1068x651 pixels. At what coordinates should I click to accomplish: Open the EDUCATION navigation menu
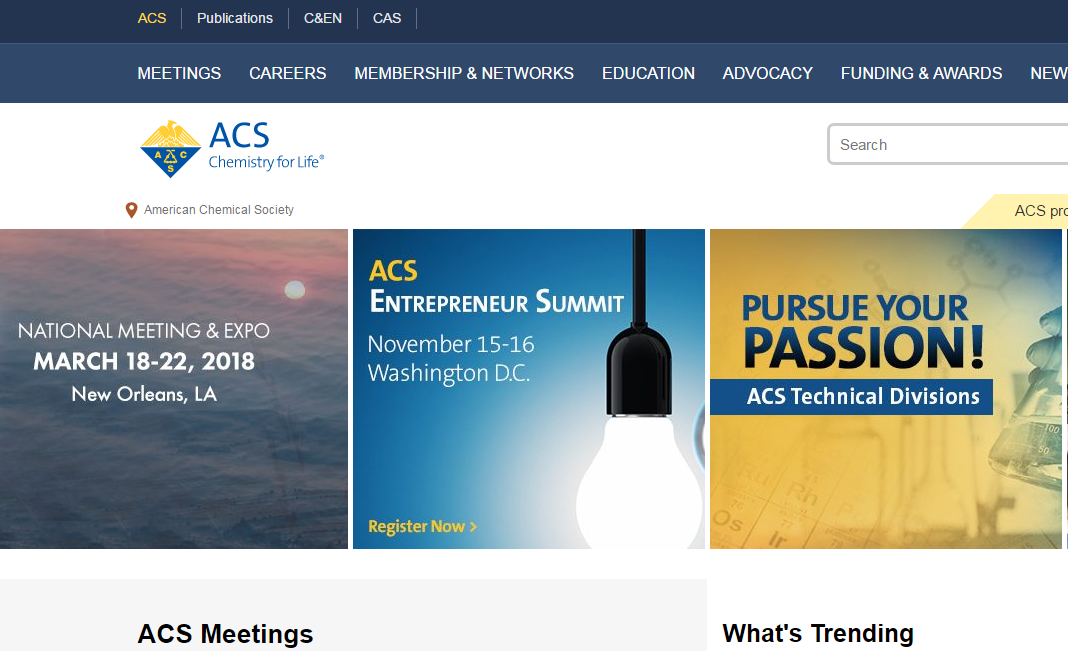[648, 74]
